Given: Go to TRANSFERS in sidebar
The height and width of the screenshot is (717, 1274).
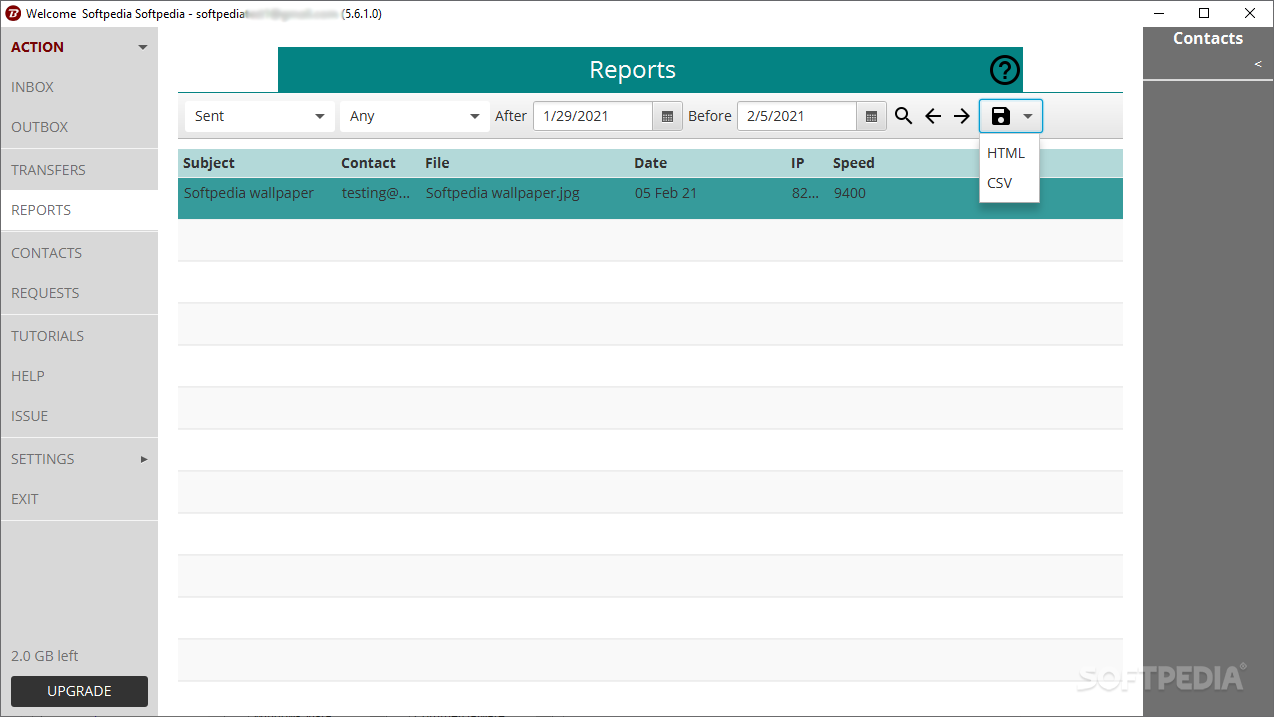Looking at the screenshot, I should click(79, 170).
